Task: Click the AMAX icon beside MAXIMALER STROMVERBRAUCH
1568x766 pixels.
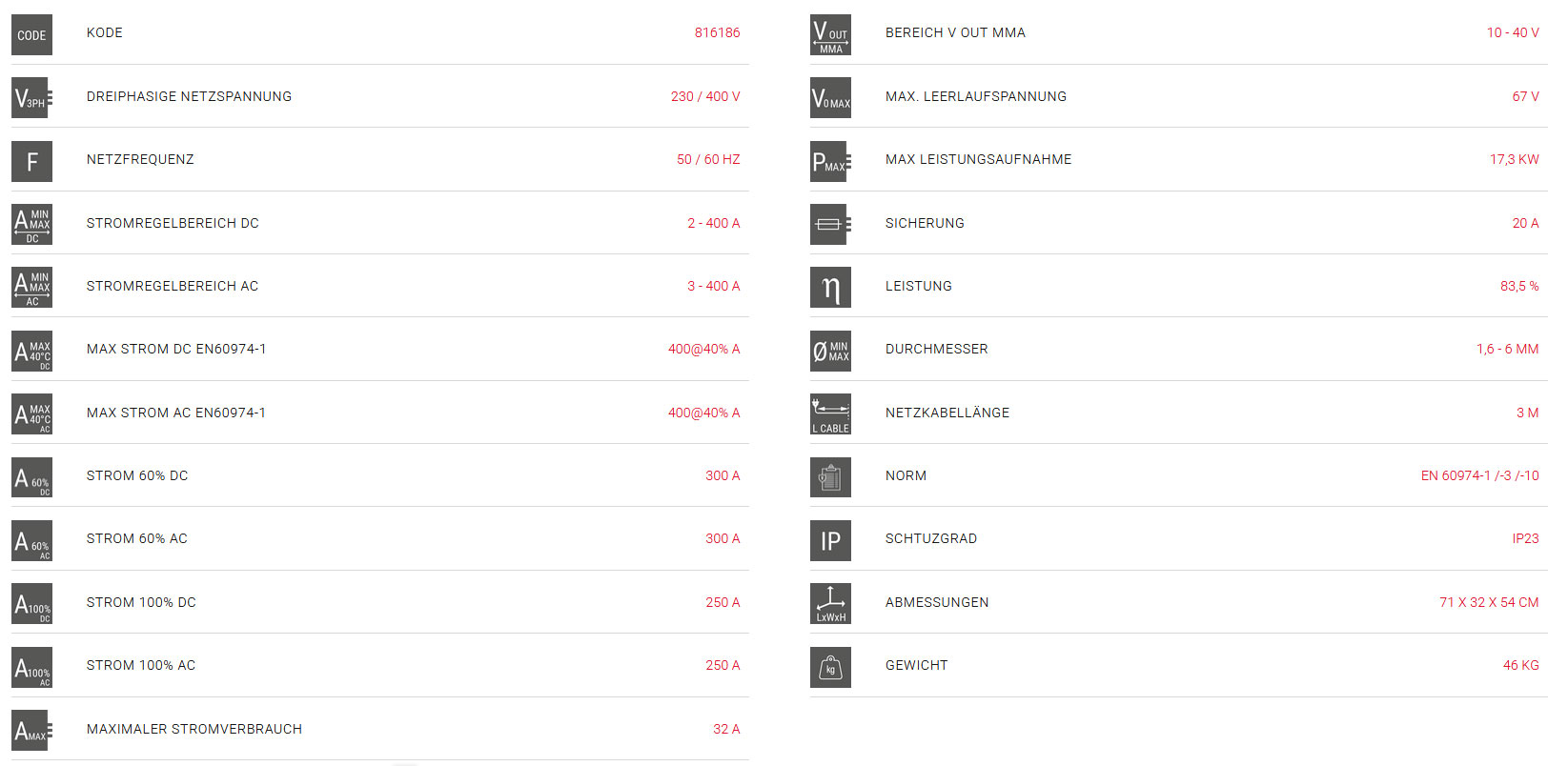Action: tap(31, 731)
